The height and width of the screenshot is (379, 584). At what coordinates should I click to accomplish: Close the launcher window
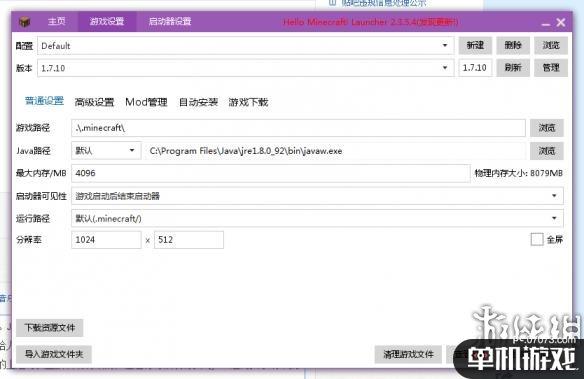pos(561,22)
